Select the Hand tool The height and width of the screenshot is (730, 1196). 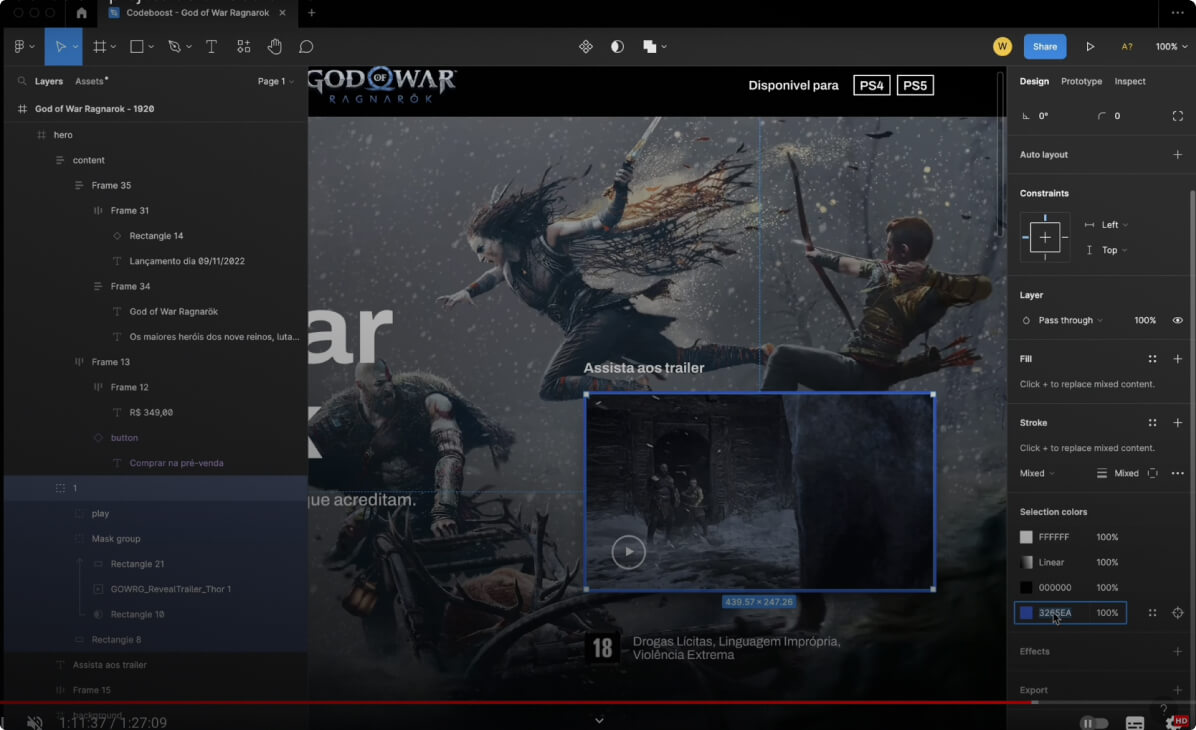pyautogui.click(x=275, y=47)
